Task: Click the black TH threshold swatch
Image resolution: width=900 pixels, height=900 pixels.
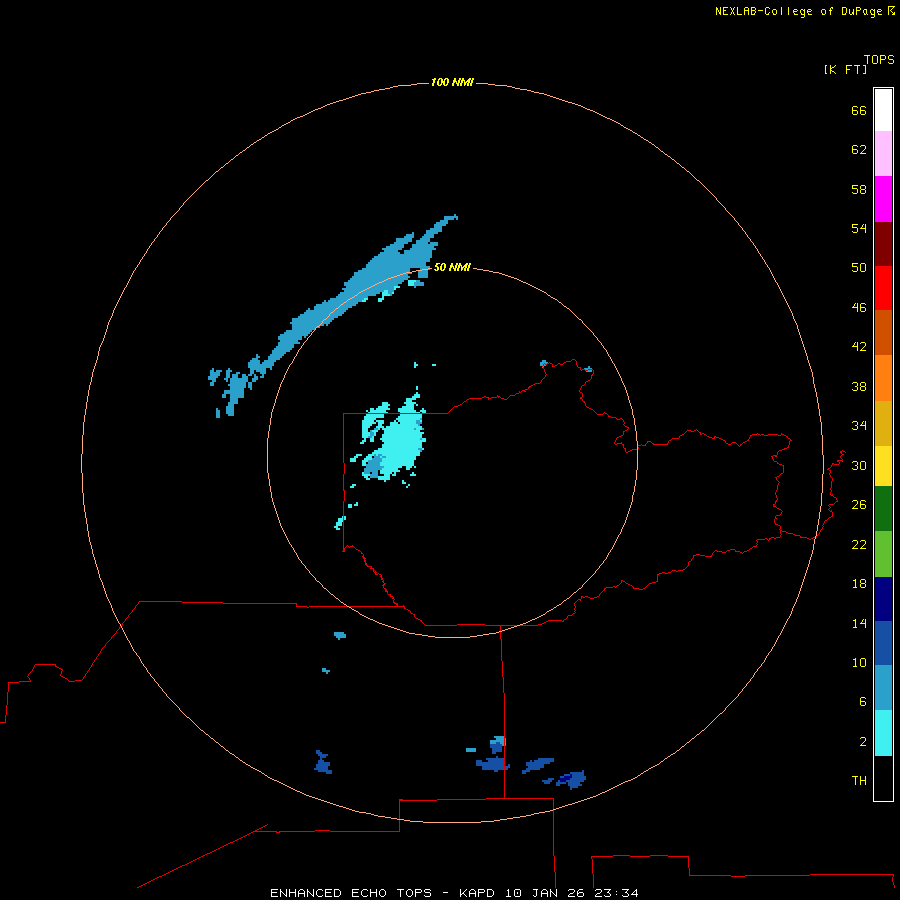Action: [x=883, y=778]
